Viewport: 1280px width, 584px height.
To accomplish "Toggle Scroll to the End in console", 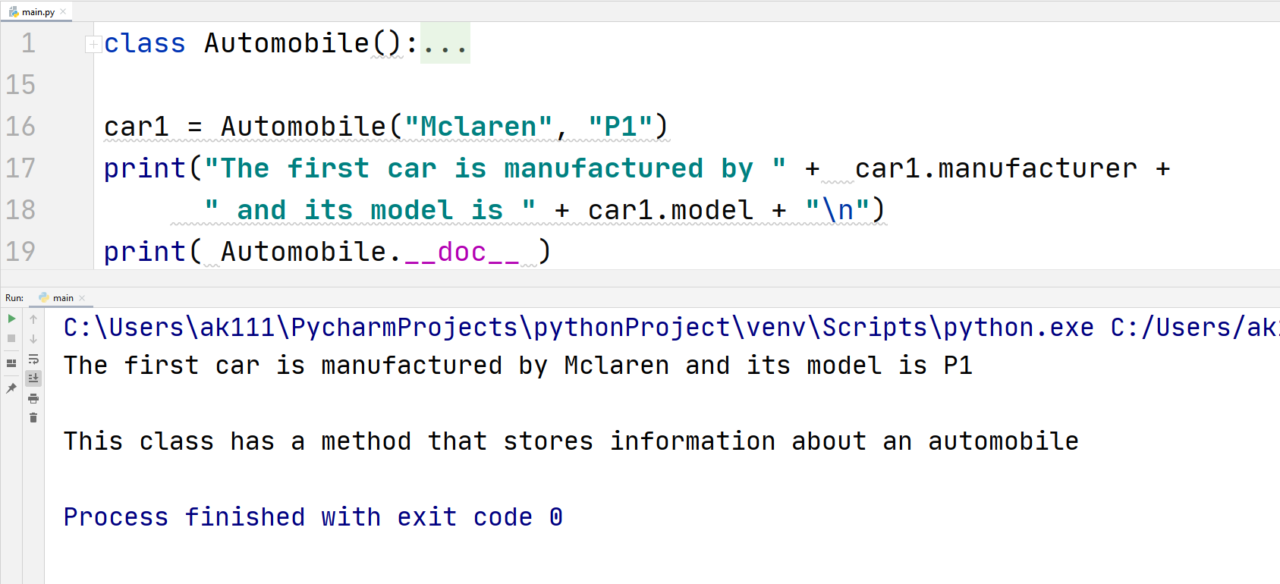I will 34,378.
